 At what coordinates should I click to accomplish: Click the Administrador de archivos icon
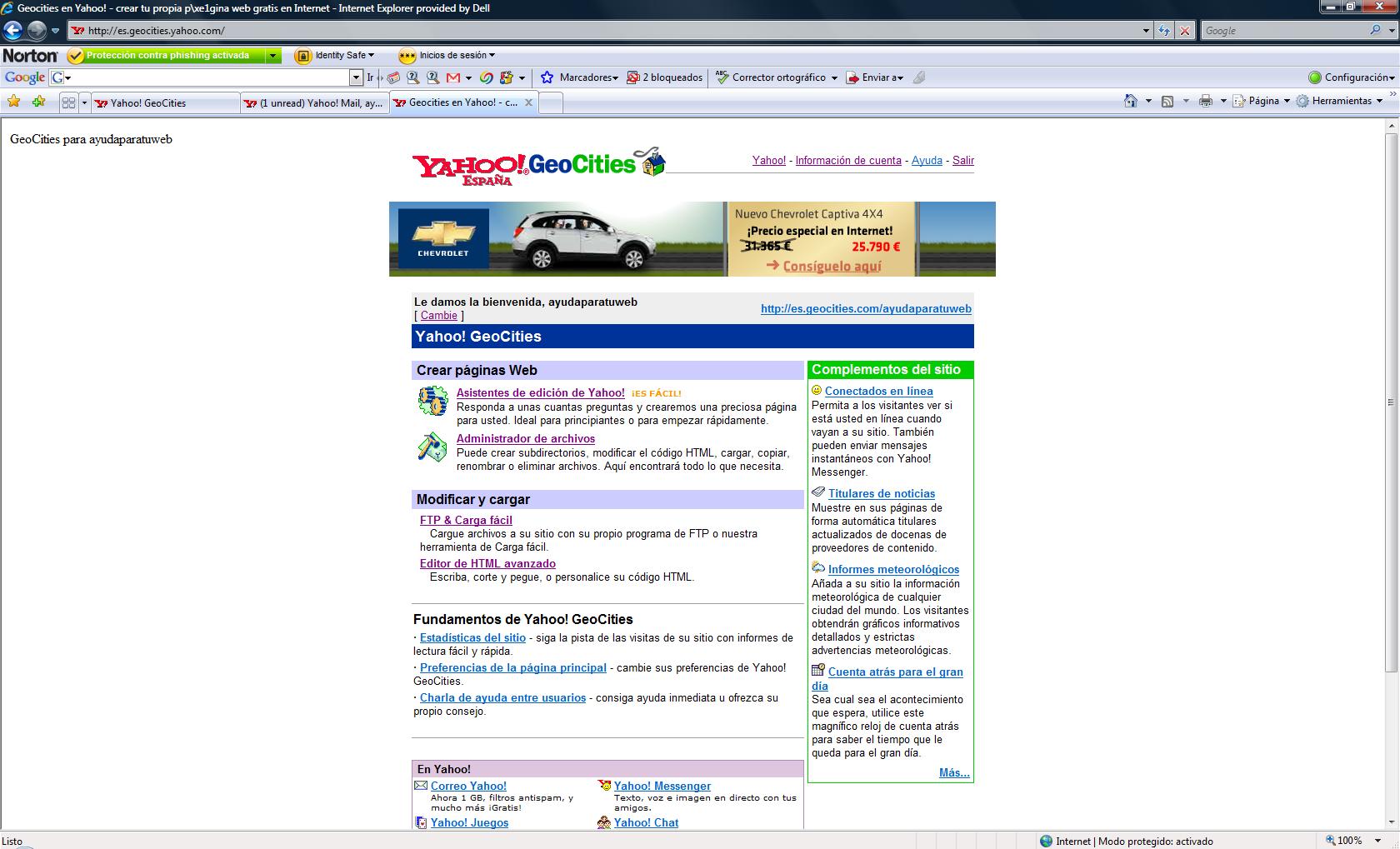tap(432, 447)
